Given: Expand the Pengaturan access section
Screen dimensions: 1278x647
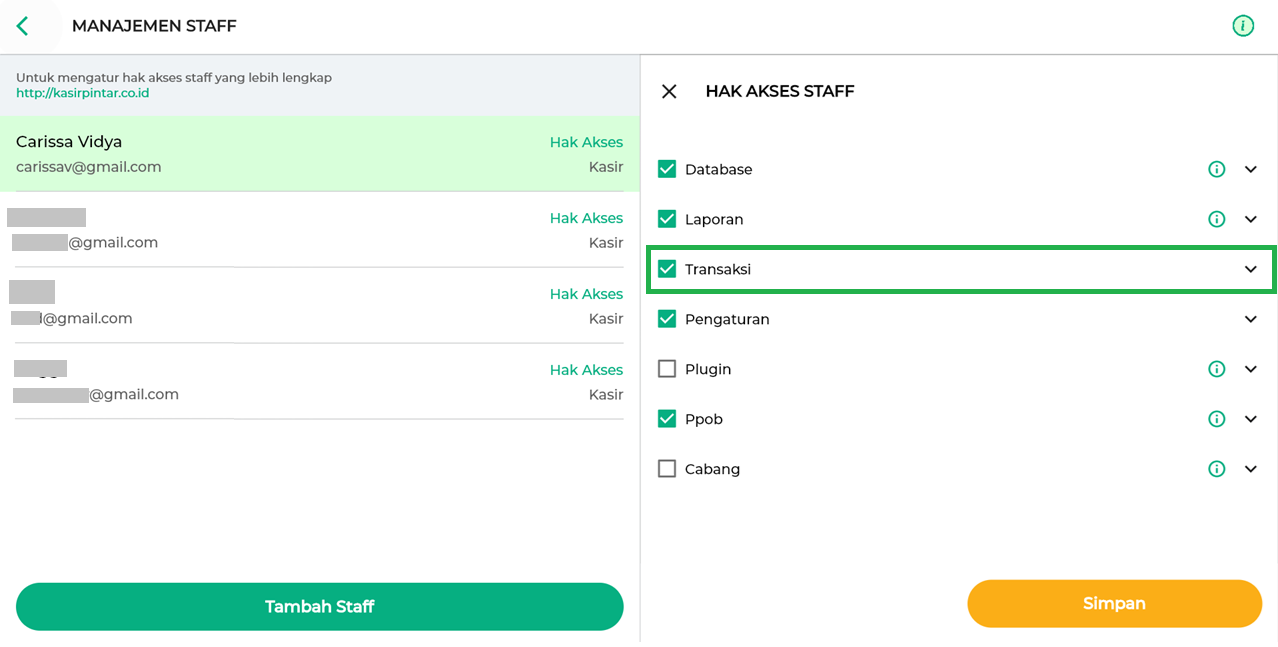Looking at the screenshot, I should (1250, 320).
